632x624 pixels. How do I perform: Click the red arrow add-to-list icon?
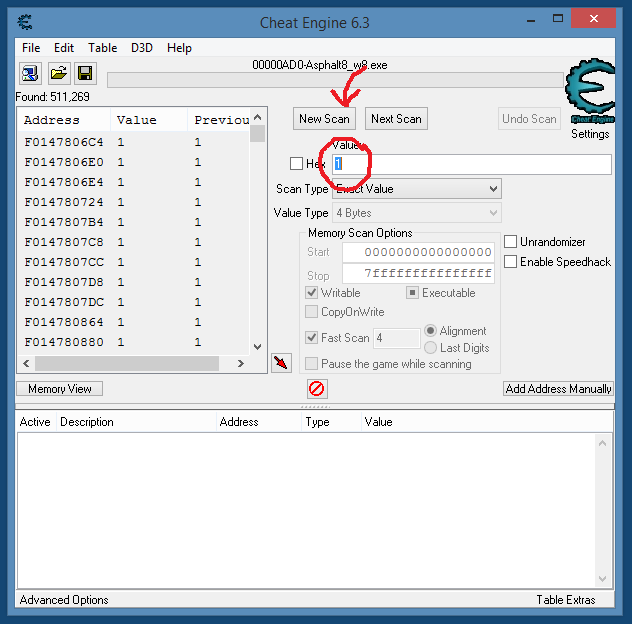click(281, 362)
